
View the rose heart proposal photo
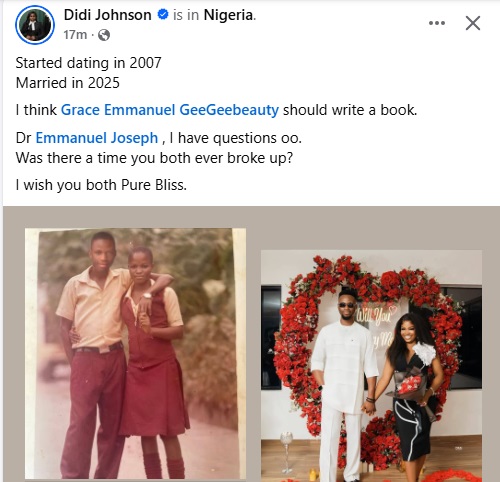coord(371,366)
